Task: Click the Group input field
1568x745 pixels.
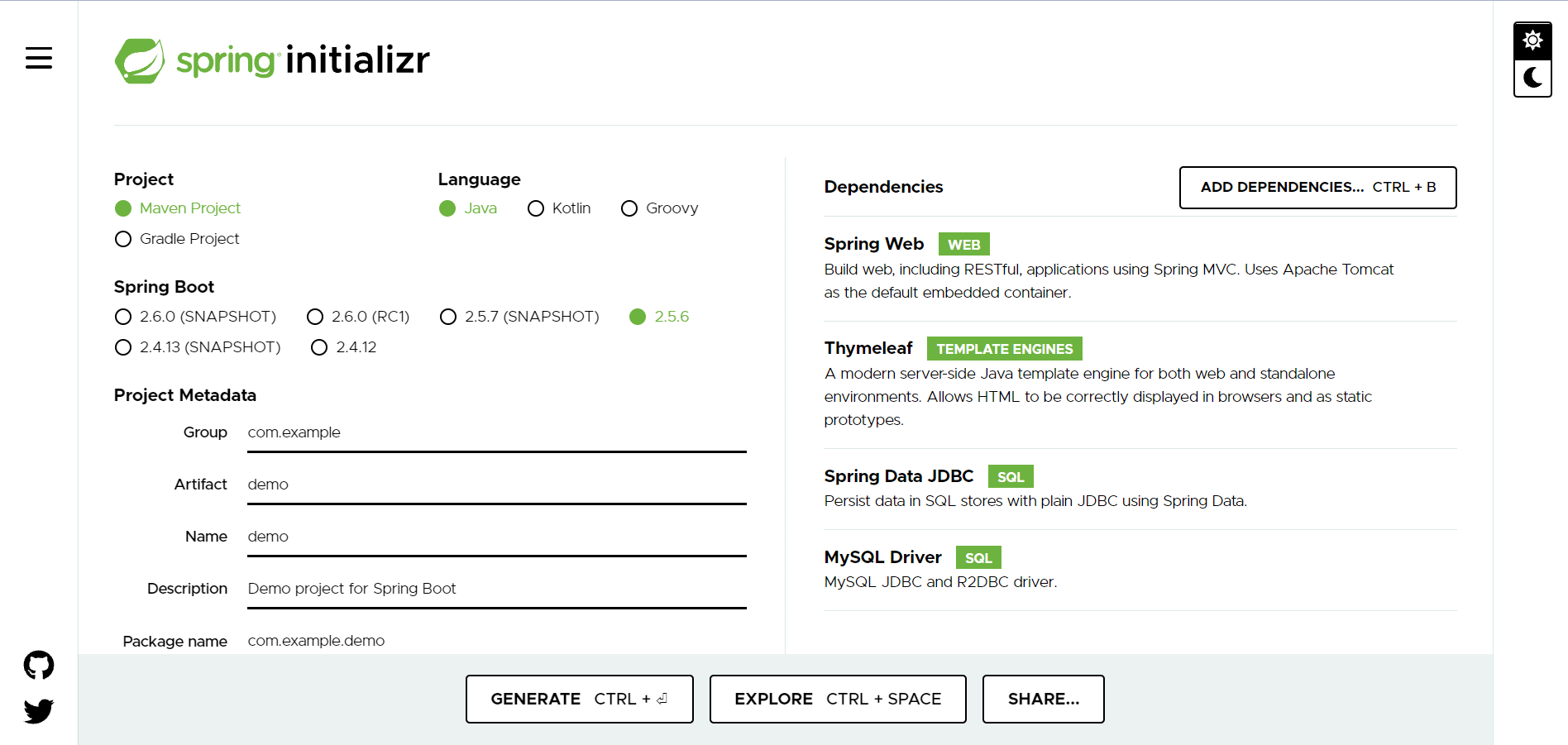Action: point(497,432)
